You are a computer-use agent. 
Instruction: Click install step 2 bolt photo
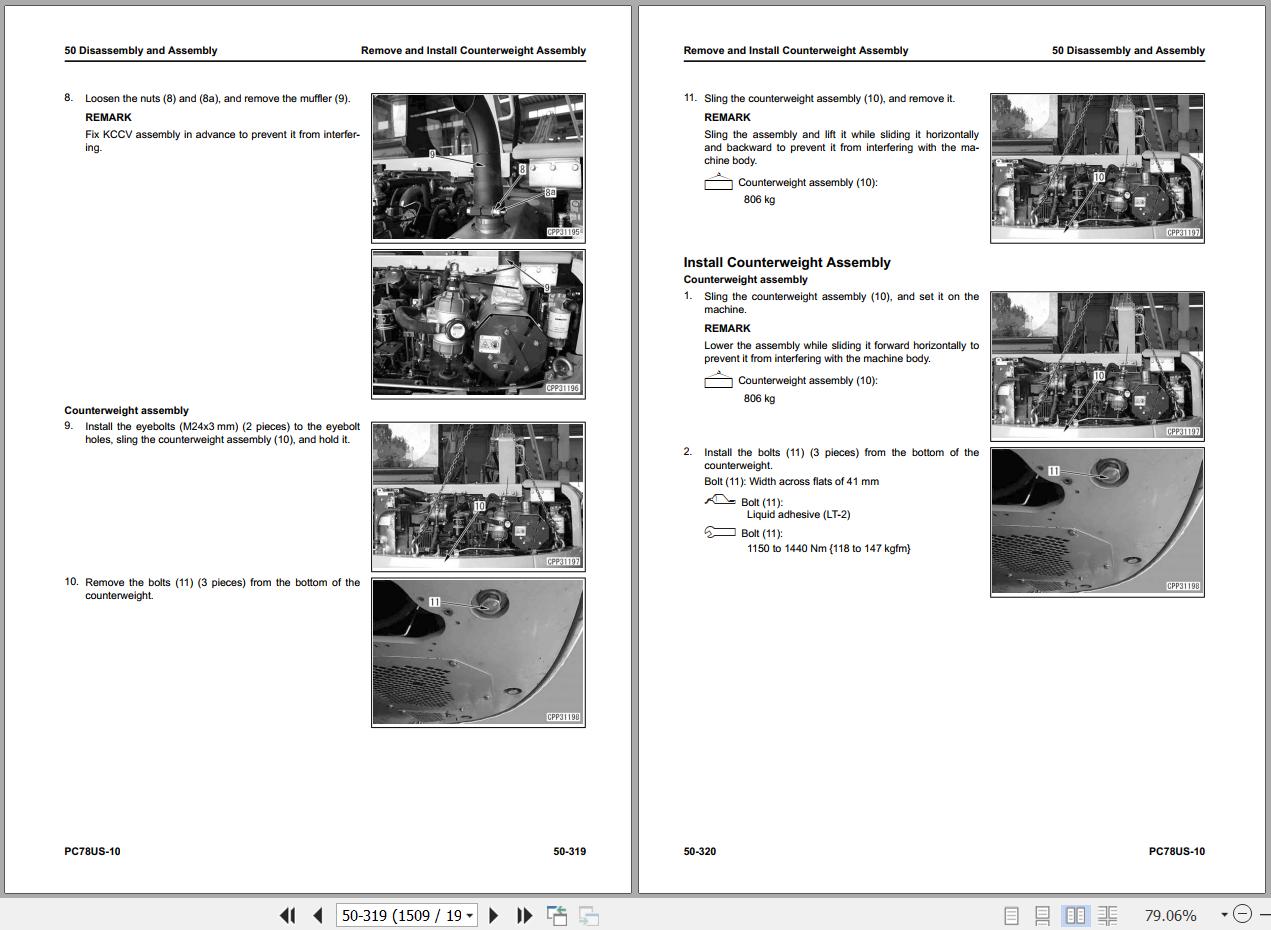pos(1097,521)
